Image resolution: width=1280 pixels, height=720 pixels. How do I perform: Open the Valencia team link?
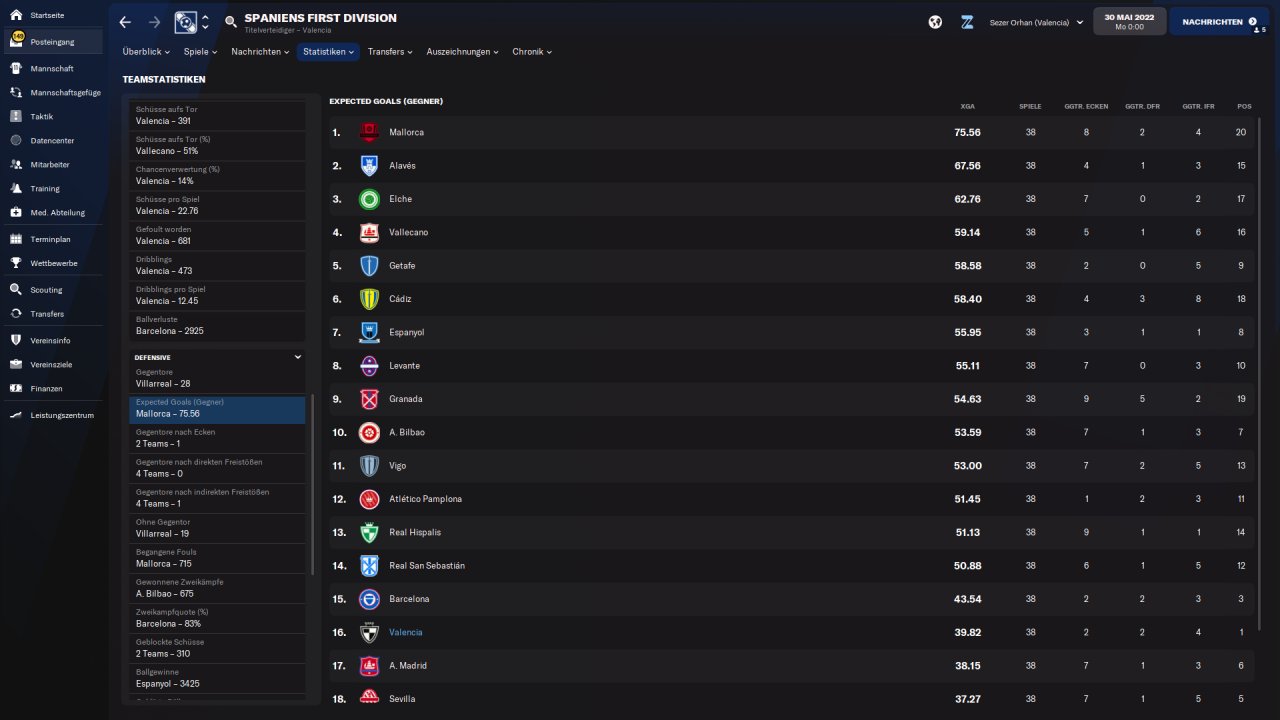pyautogui.click(x=405, y=632)
